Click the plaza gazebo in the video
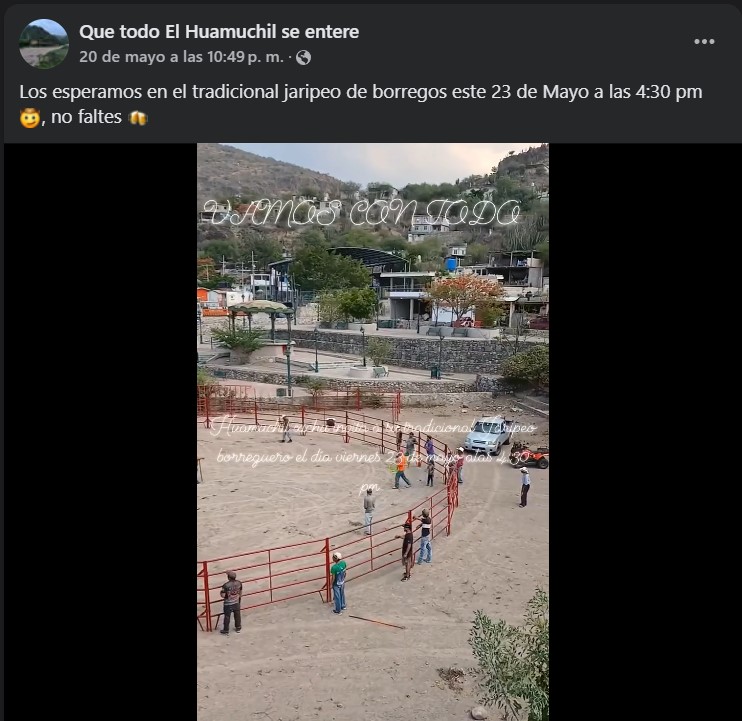Screen dimensions: 742x721 [x=261, y=323]
